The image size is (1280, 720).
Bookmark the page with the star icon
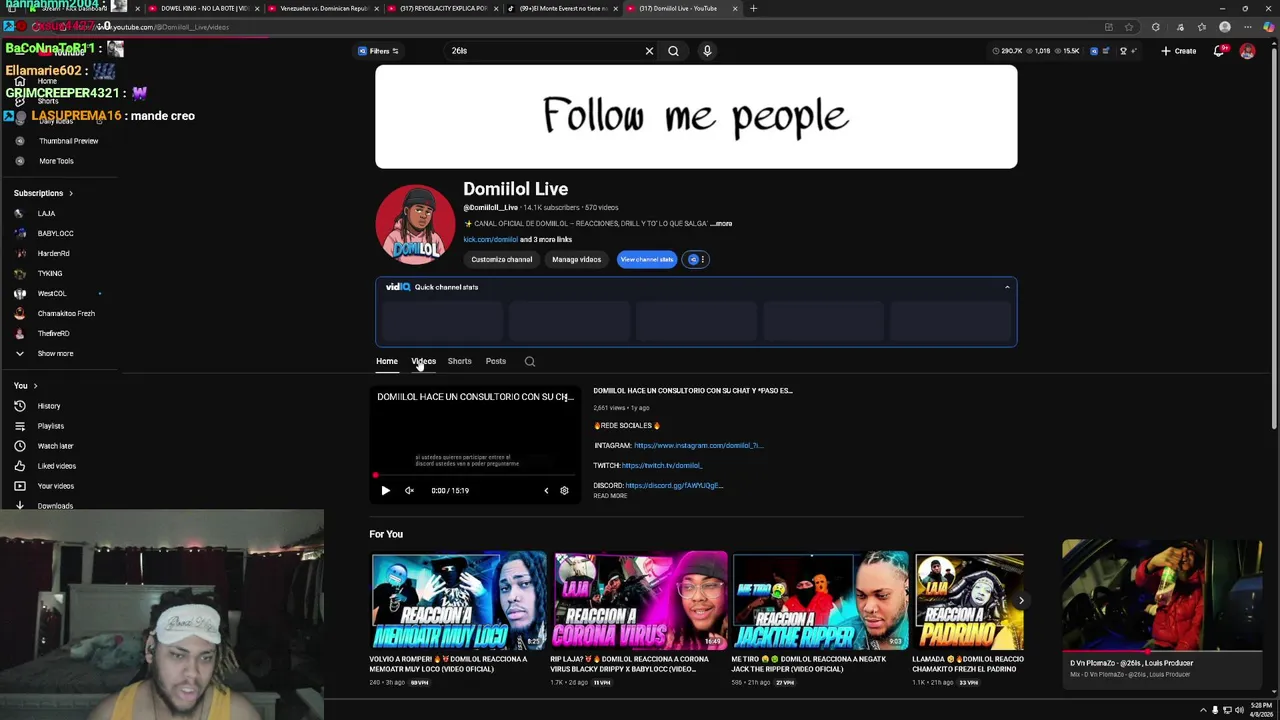[x=1129, y=27]
